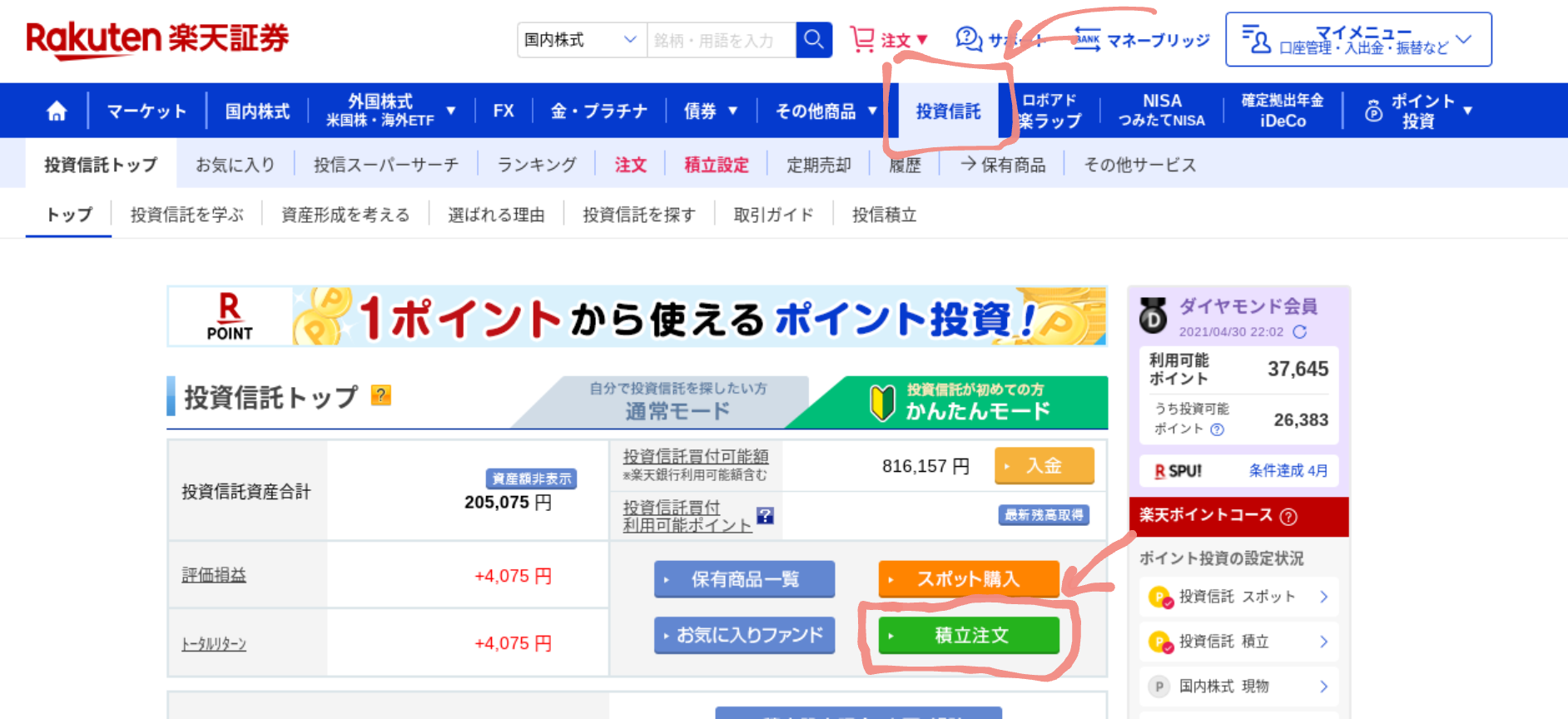Screen dimensions: 1568x719
Task: Expand the その他商品 menu
Action: pyautogui.click(x=826, y=111)
